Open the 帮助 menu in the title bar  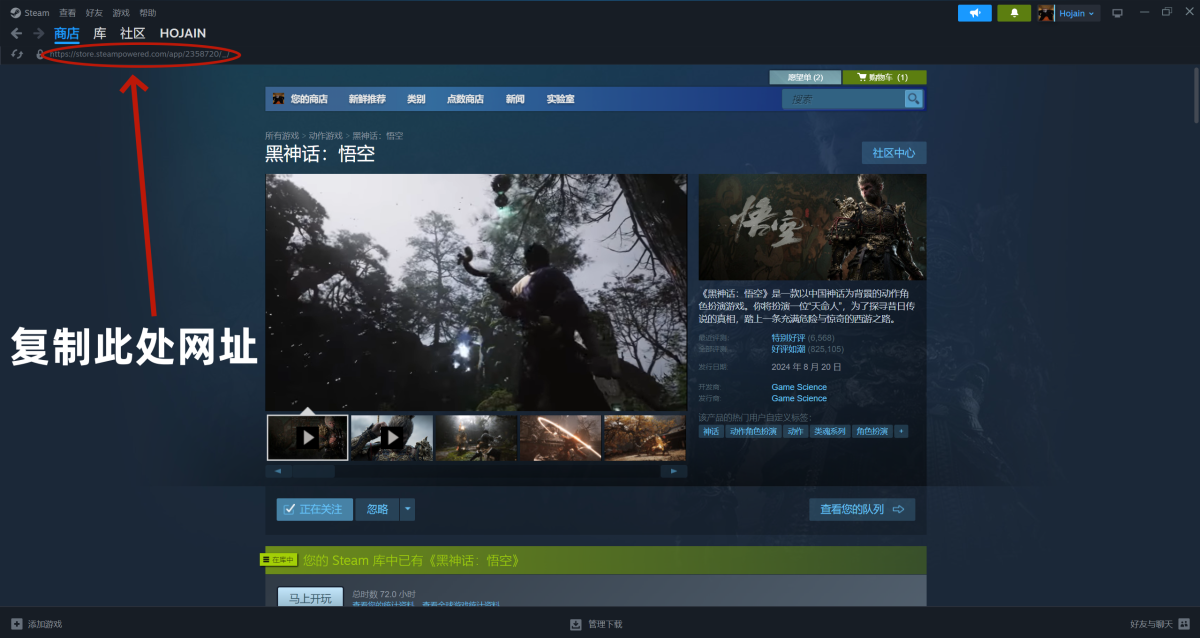pyautogui.click(x=148, y=13)
